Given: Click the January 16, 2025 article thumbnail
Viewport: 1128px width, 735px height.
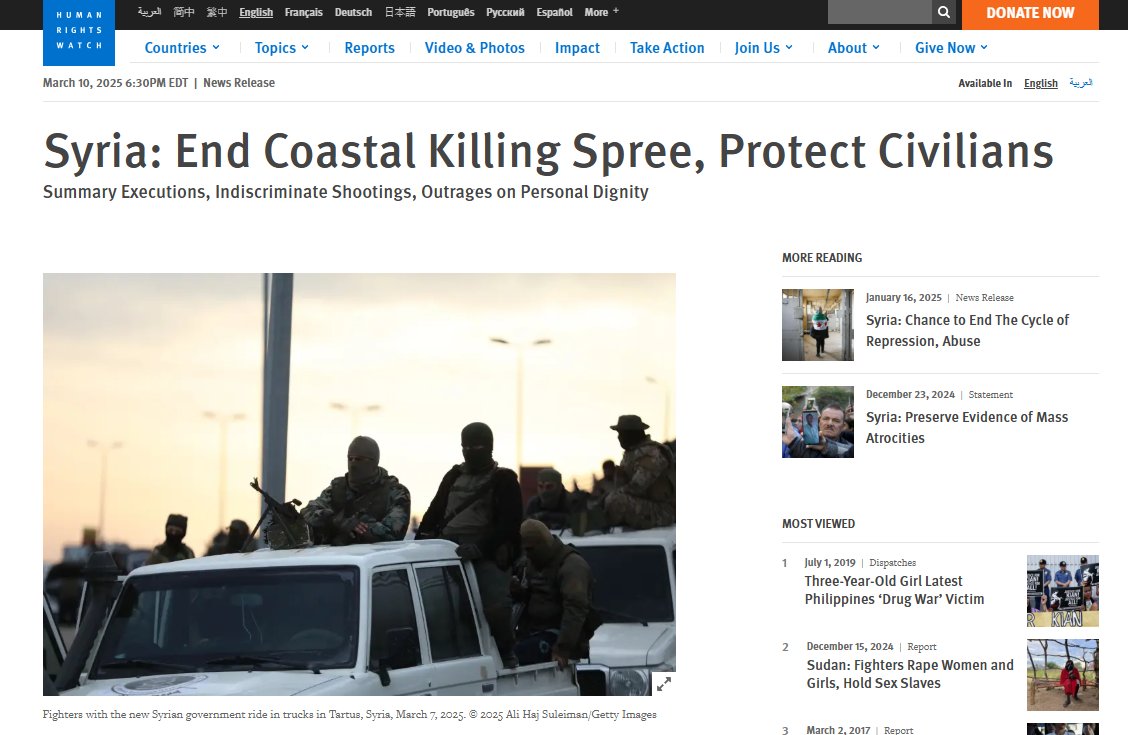Looking at the screenshot, I should pos(818,325).
